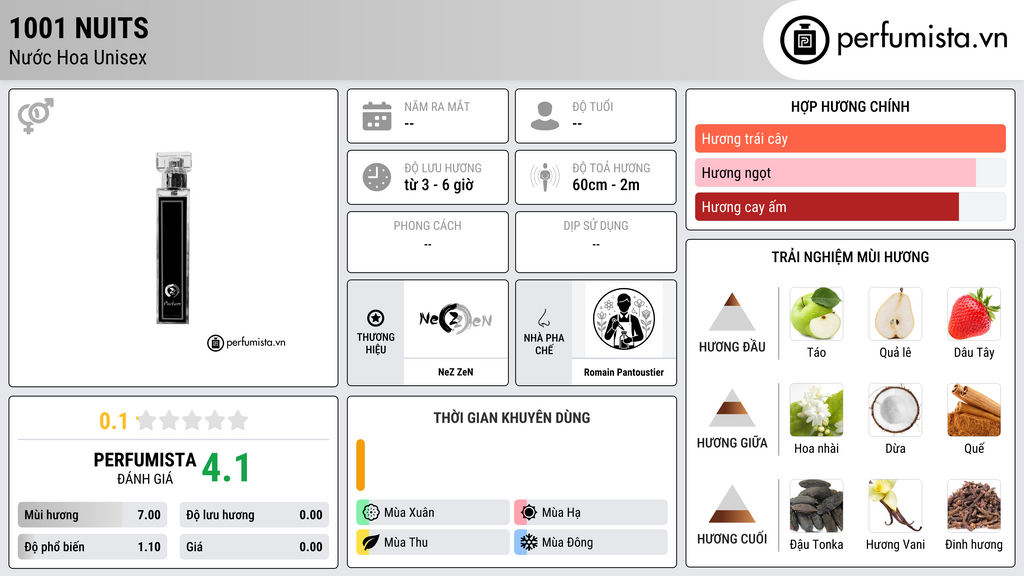Click the Hương trái cây accord bar

850,138
